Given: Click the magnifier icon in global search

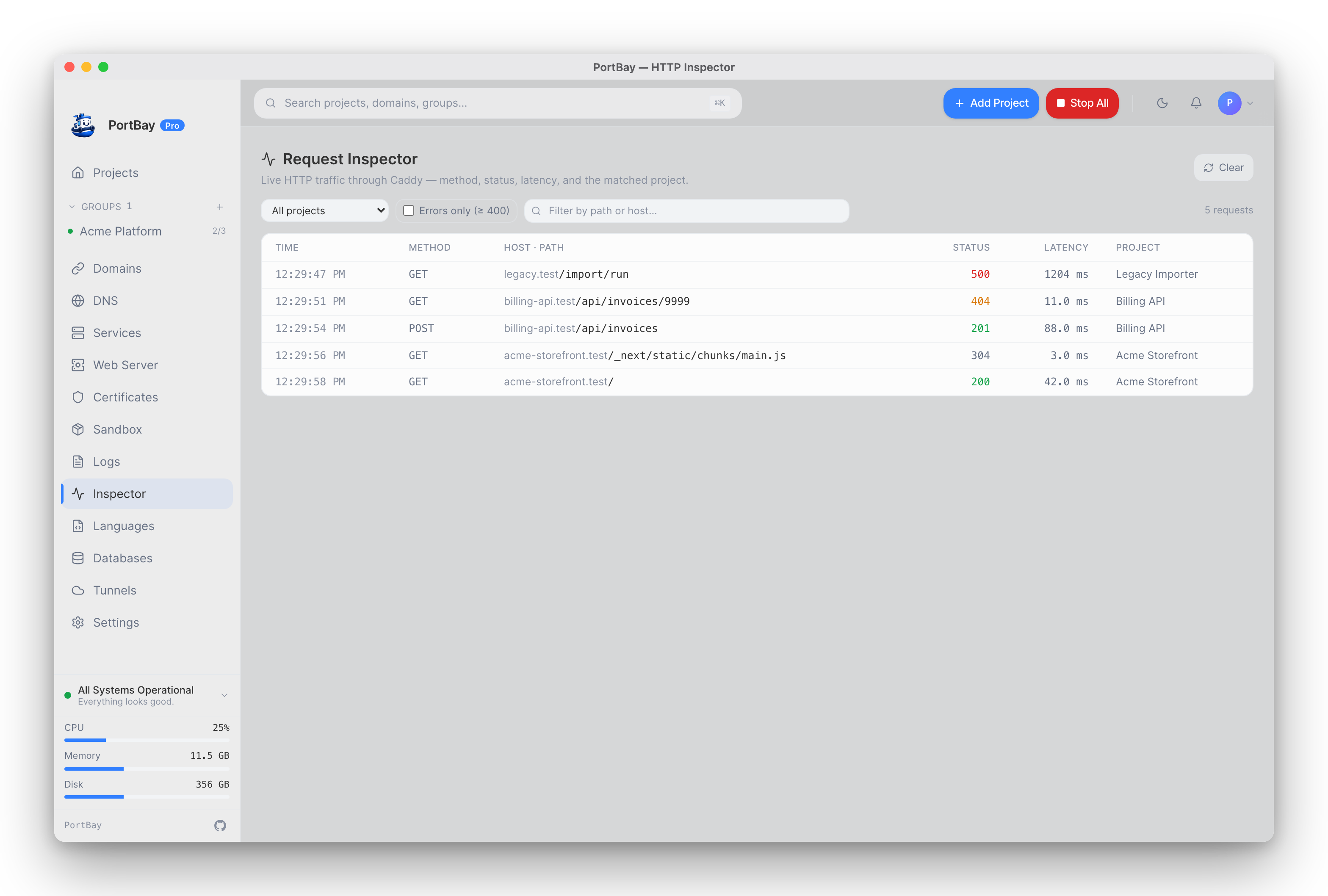Looking at the screenshot, I should 271,103.
